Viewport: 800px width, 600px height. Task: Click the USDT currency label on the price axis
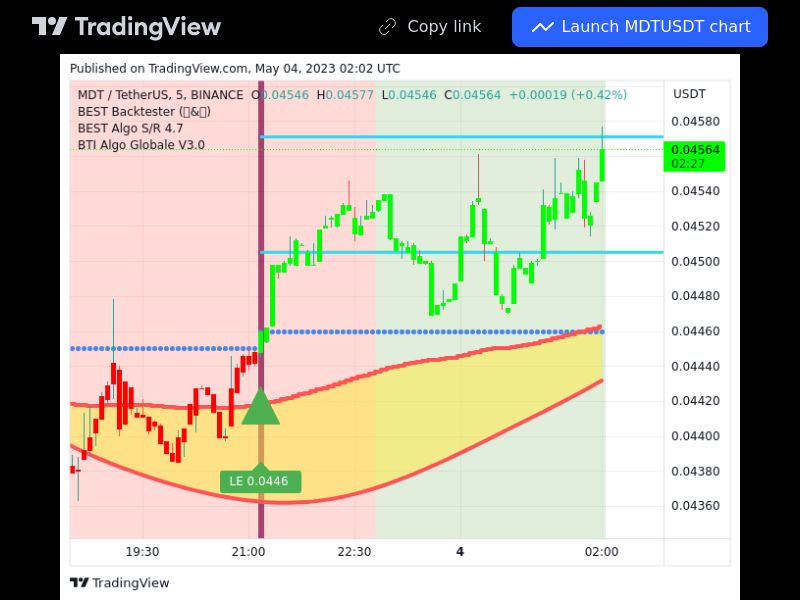(x=689, y=94)
